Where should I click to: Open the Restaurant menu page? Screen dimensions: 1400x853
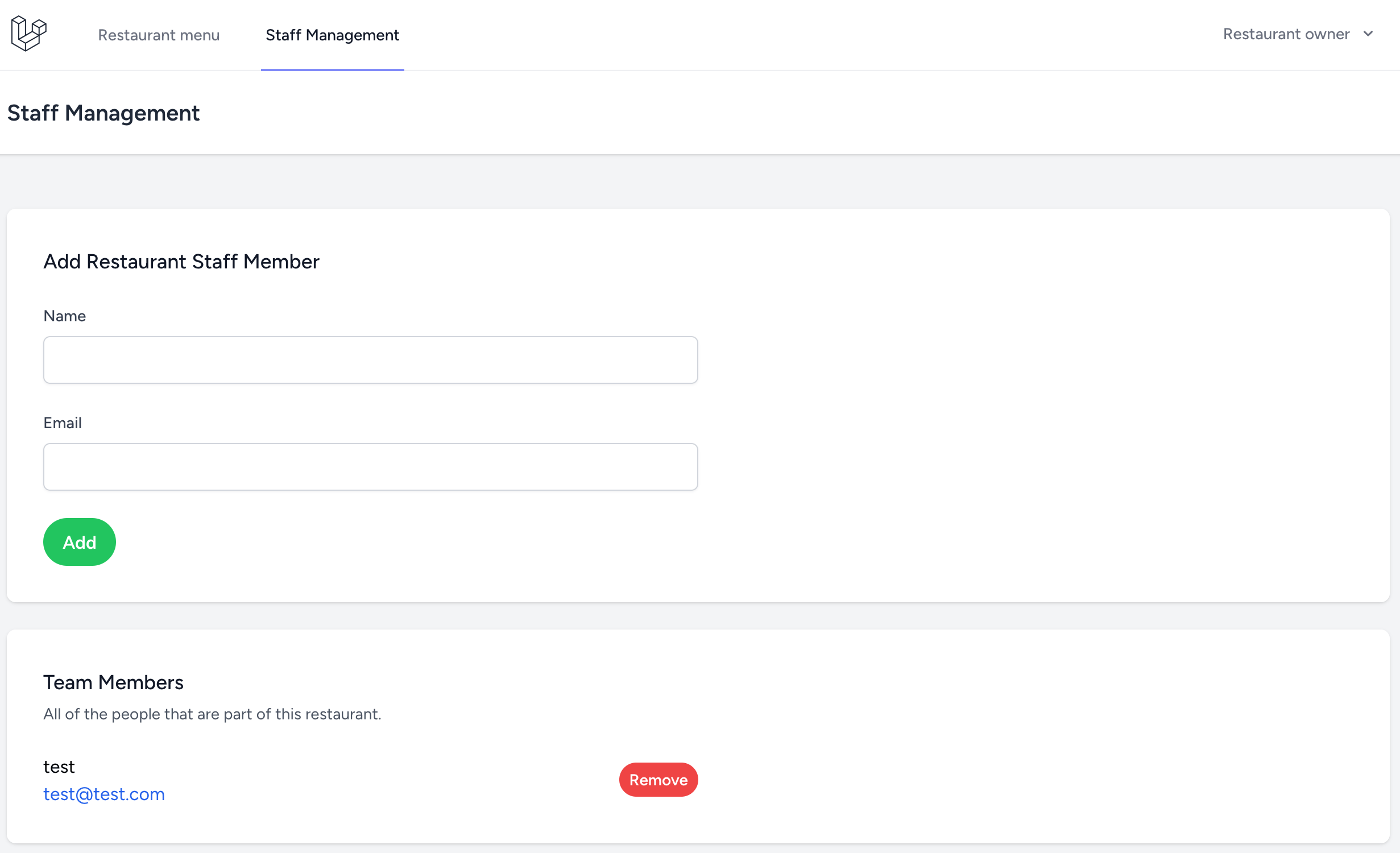pyautogui.click(x=159, y=35)
